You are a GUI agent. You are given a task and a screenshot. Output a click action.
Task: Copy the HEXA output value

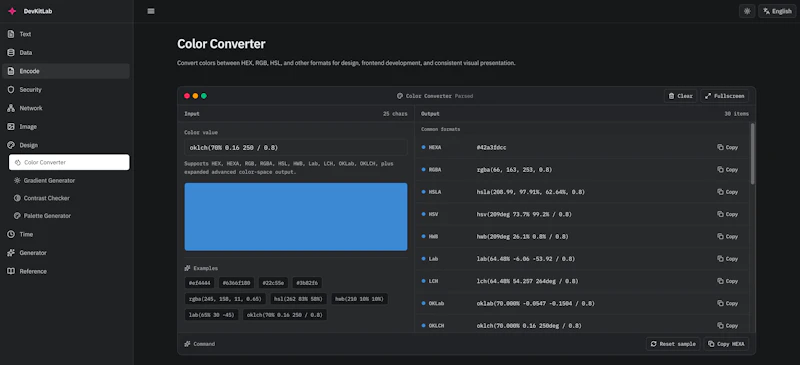point(728,147)
